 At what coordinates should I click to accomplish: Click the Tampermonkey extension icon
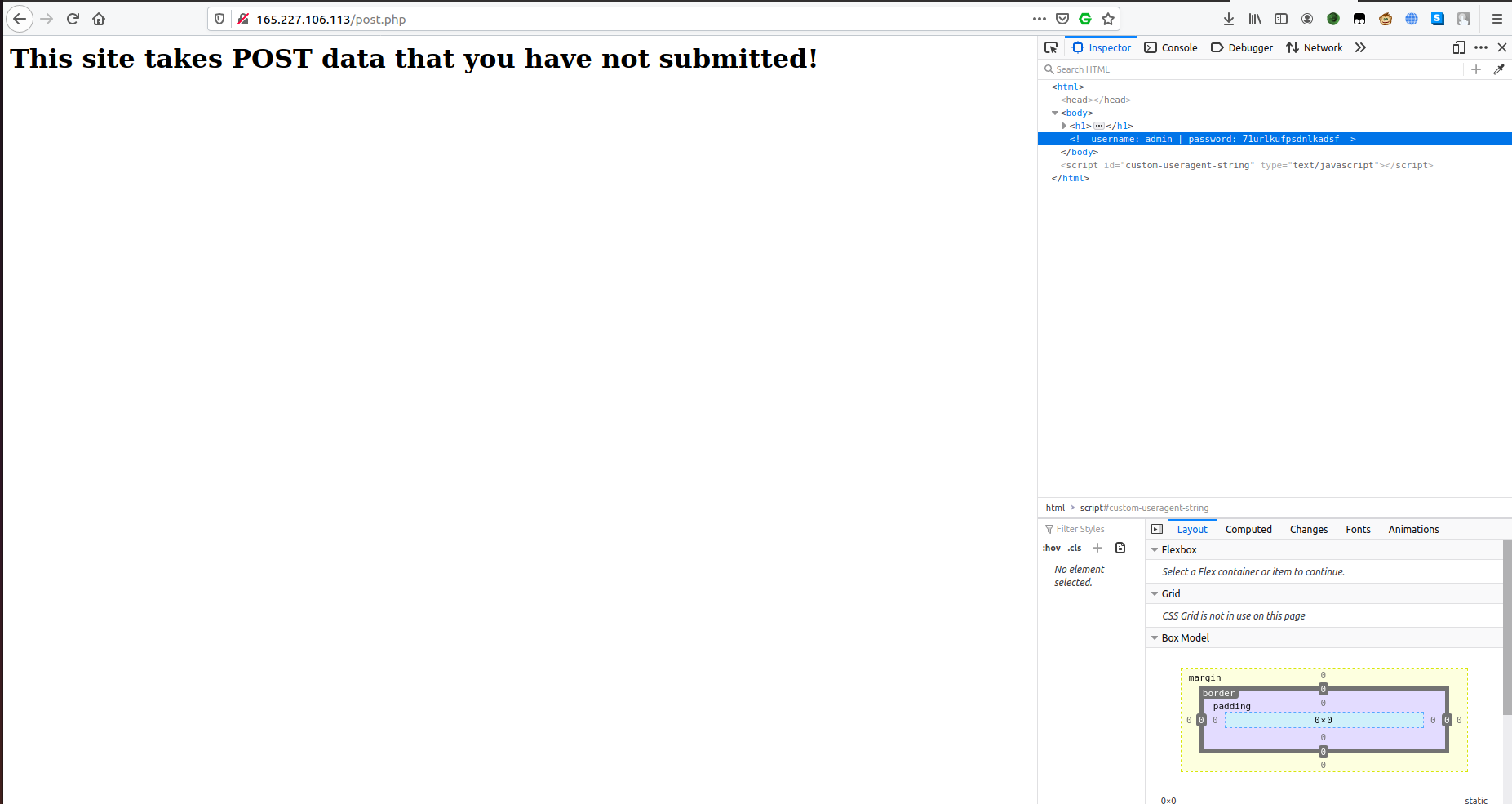(x=1359, y=19)
